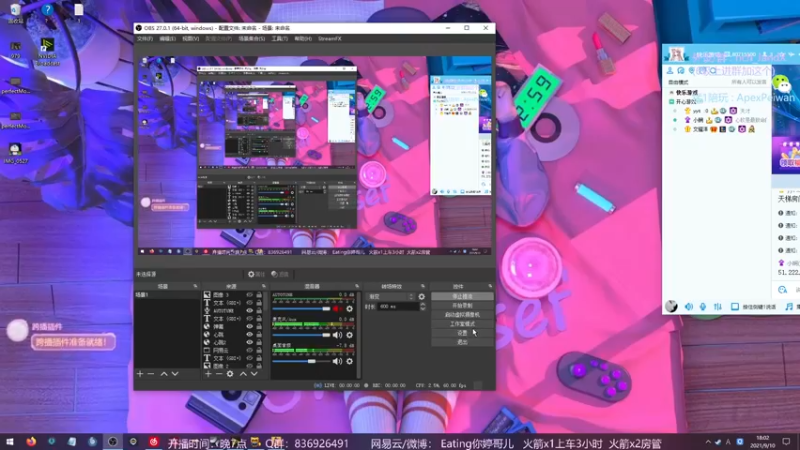800x450 pixels.
Task: Adjust transition duration stepper arrows
Action: tap(422, 306)
